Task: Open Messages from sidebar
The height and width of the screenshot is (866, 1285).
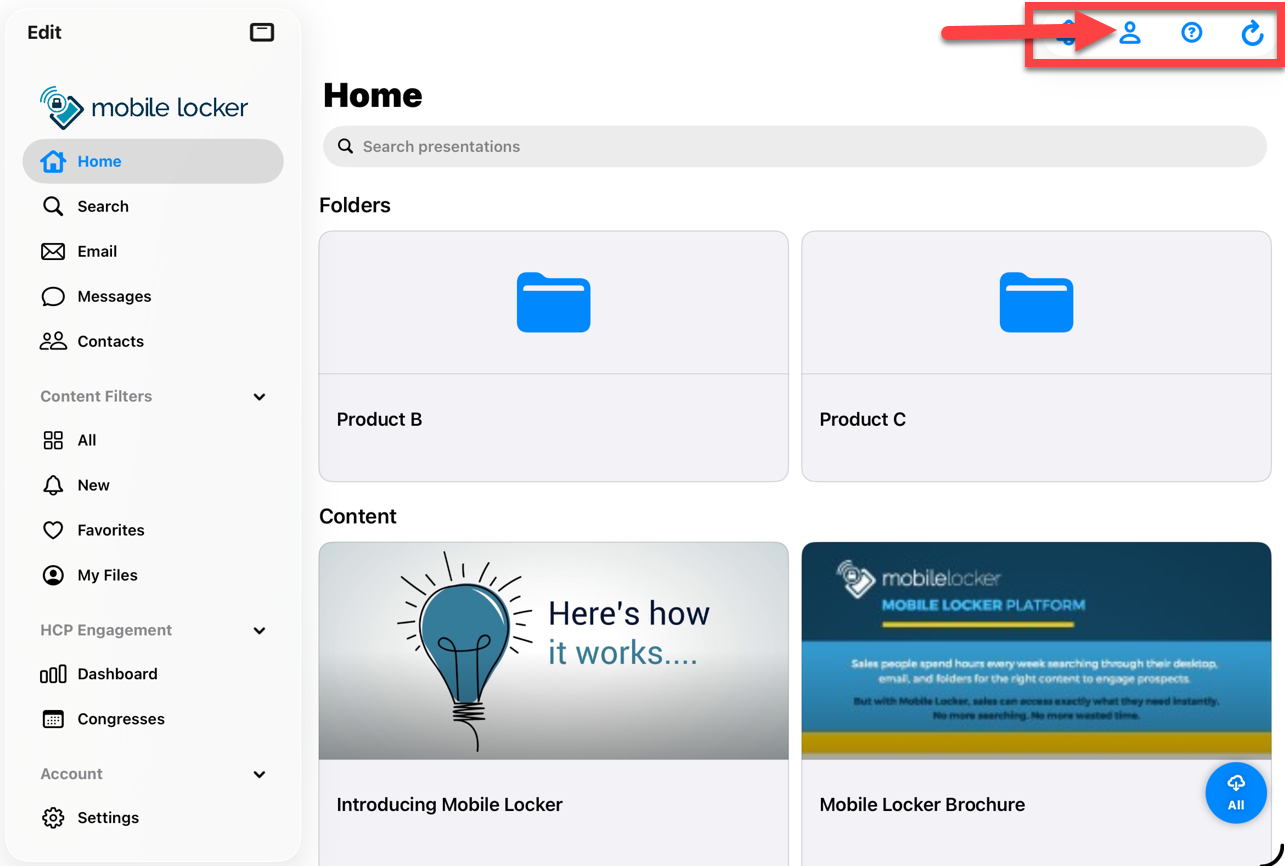Action: coord(153,296)
